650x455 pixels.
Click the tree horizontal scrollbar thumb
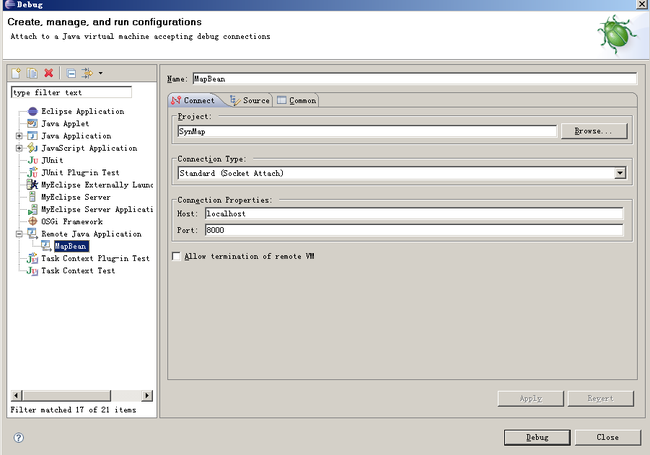[66, 395]
